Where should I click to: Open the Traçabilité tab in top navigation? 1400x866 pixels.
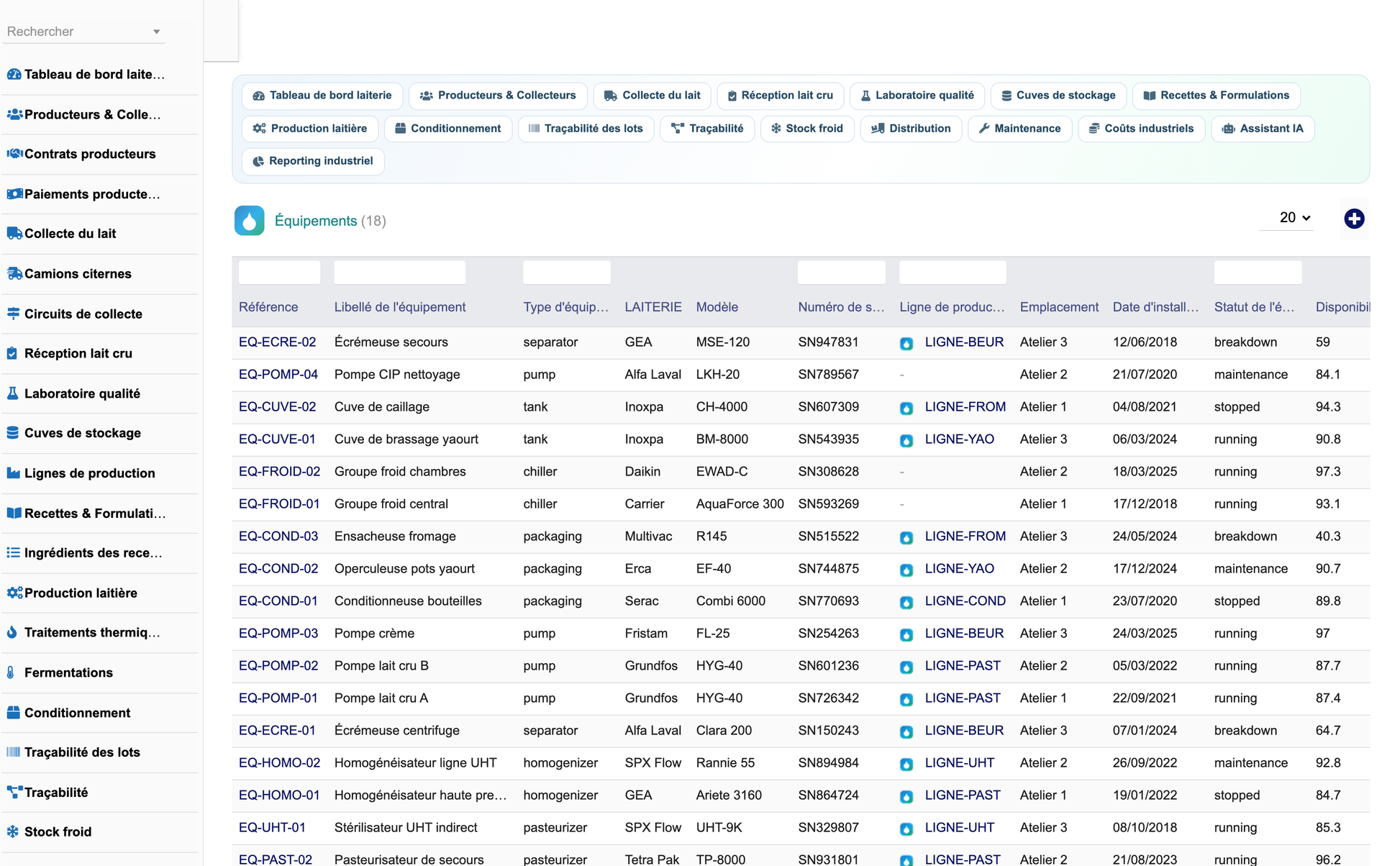(x=707, y=129)
